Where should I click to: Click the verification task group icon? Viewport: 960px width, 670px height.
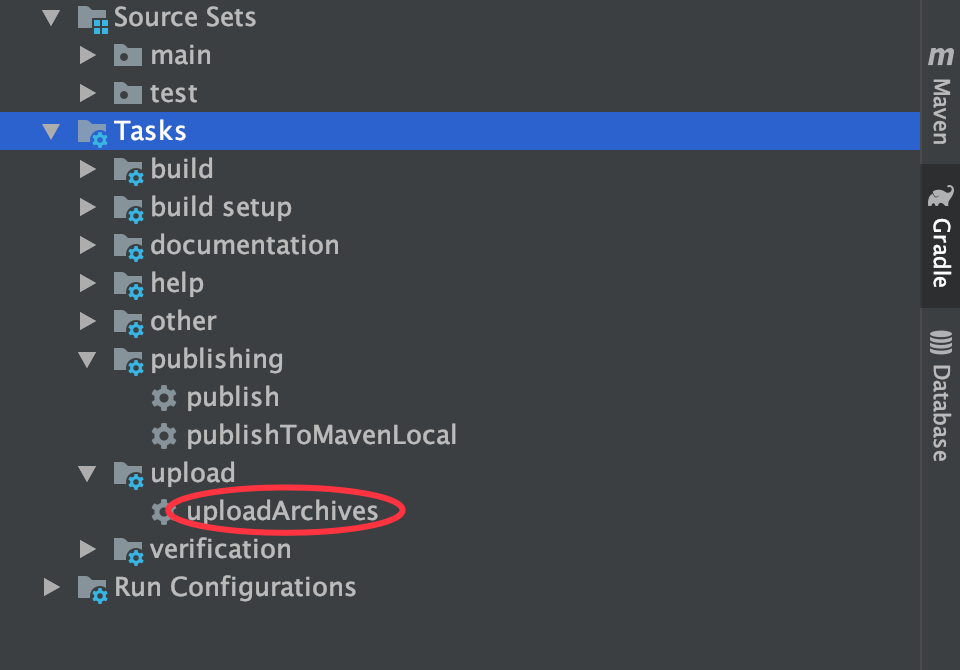coord(128,549)
